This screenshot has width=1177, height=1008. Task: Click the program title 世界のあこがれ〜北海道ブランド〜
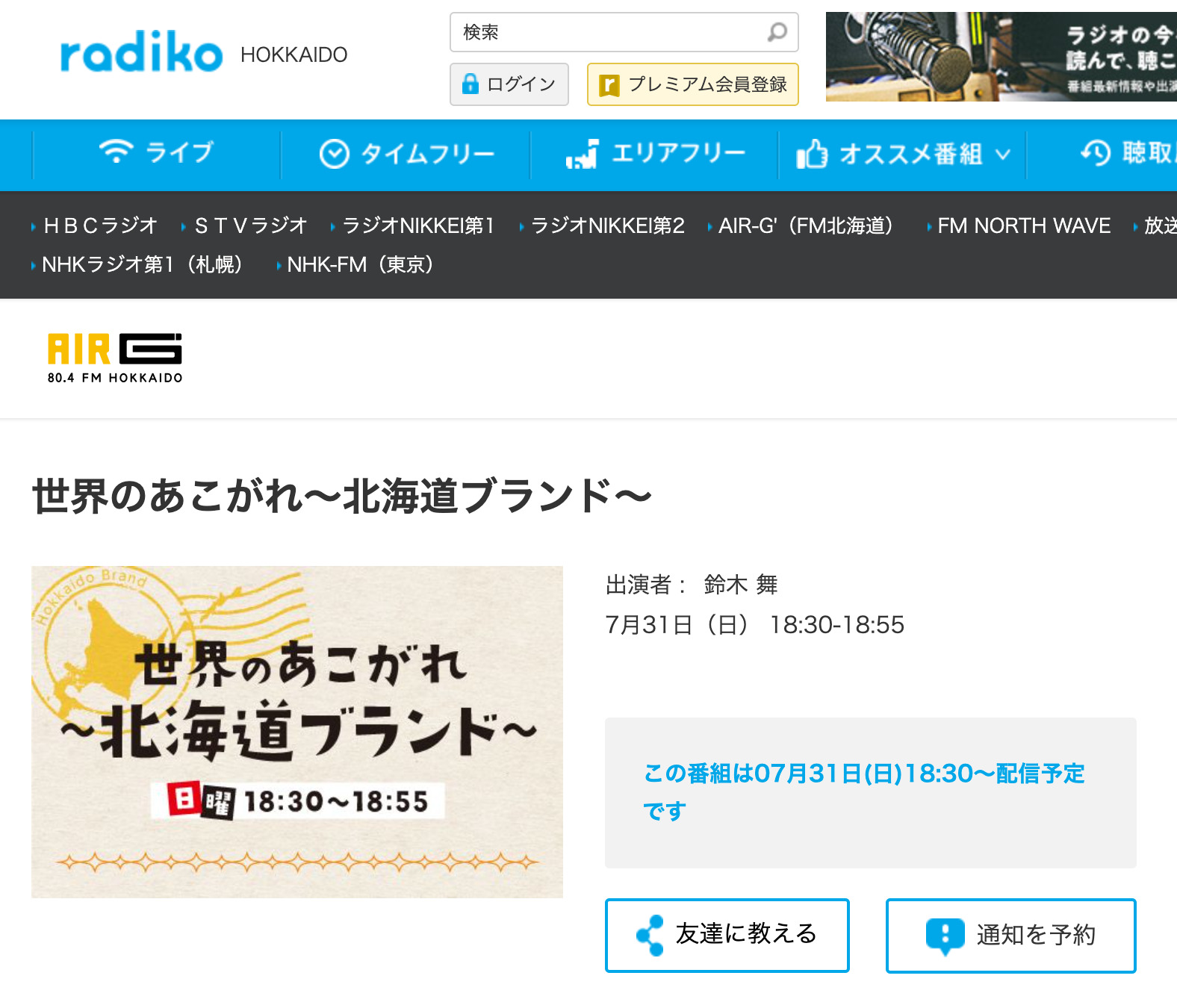(x=342, y=497)
